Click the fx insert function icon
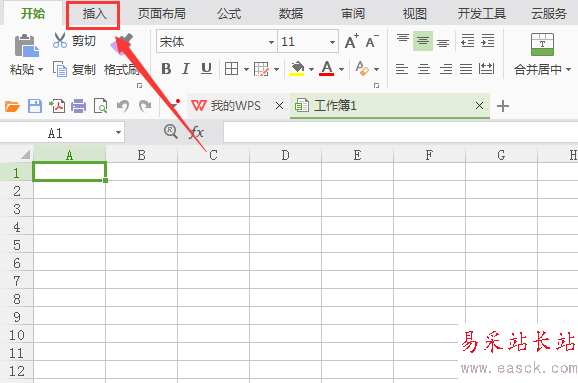Image resolution: width=578 pixels, height=383 pixels. pos(196,132)
